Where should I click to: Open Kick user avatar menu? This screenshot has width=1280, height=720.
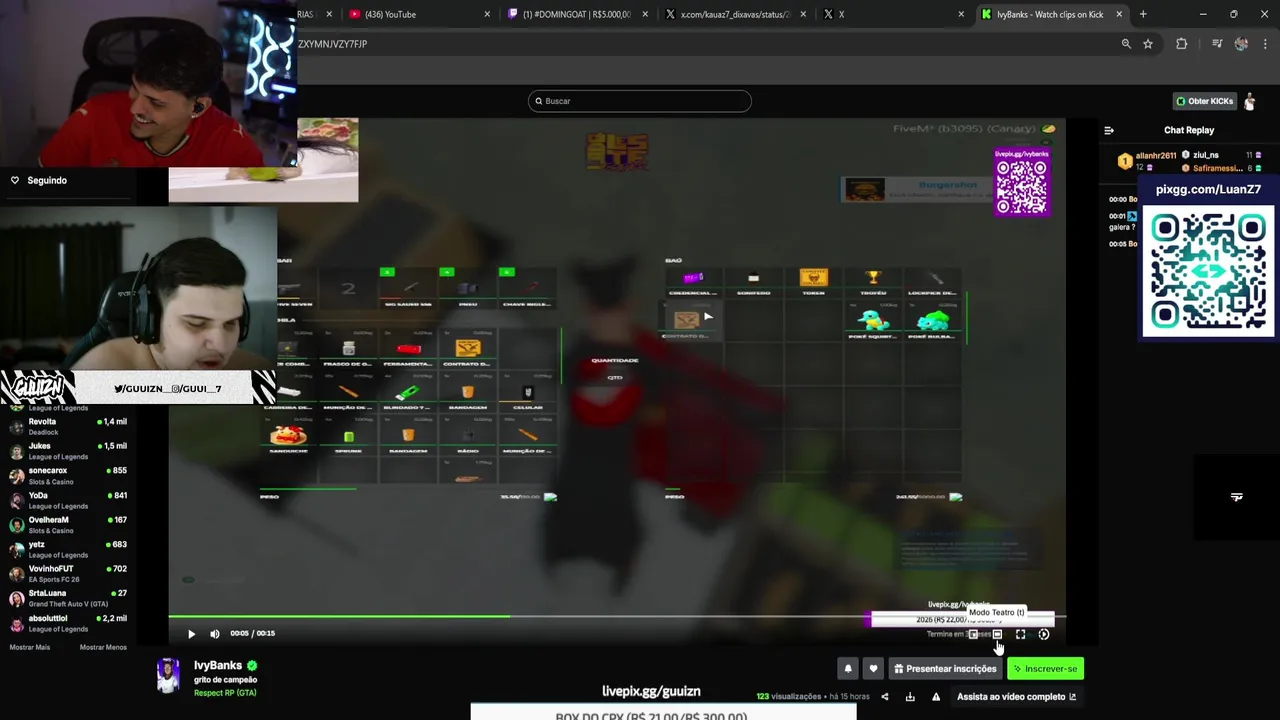click(x=1250, y=101)
